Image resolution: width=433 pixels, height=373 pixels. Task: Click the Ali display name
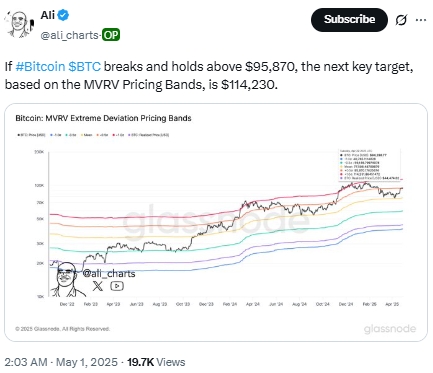point(48,15)
